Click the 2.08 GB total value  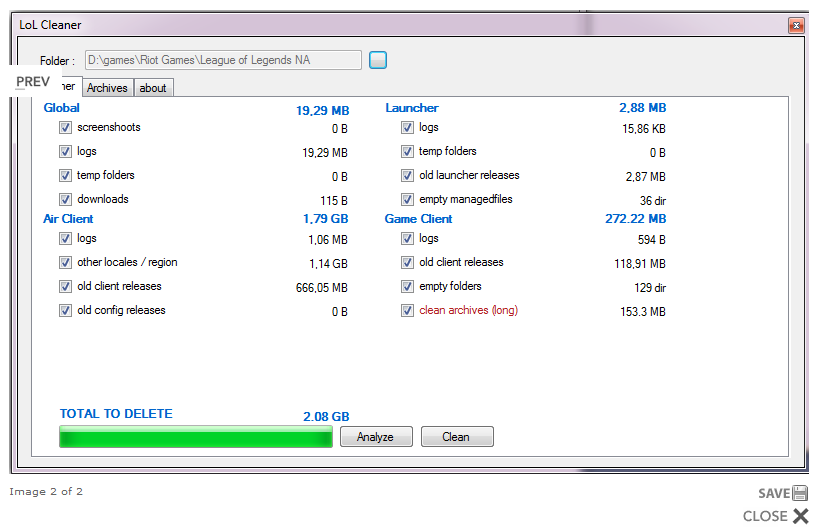[326, 417]
